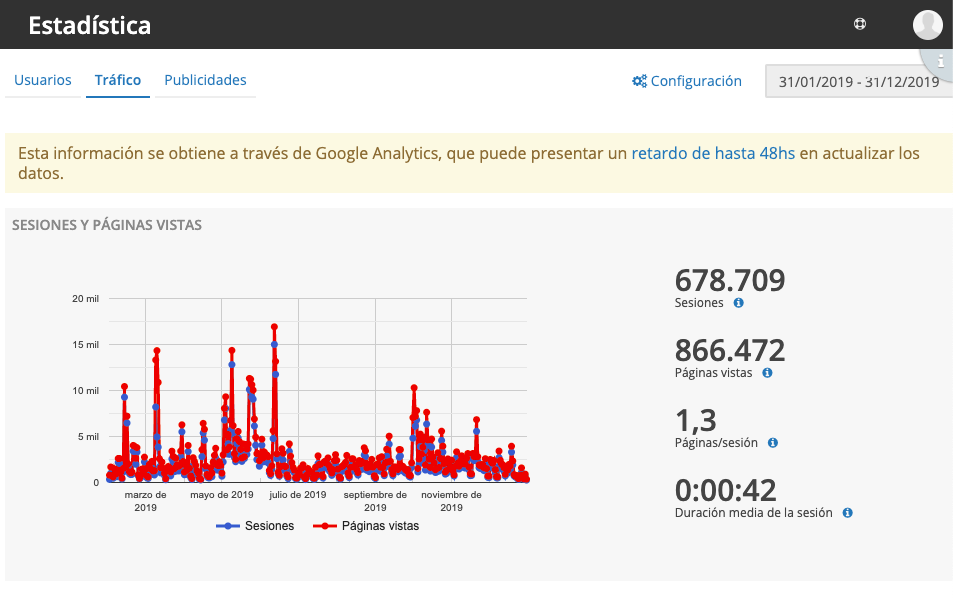The width and height of the screenshot is (953, 598).
Task: Click info icon beside Duración media de la sesión
Action: [x=847, y=513]
